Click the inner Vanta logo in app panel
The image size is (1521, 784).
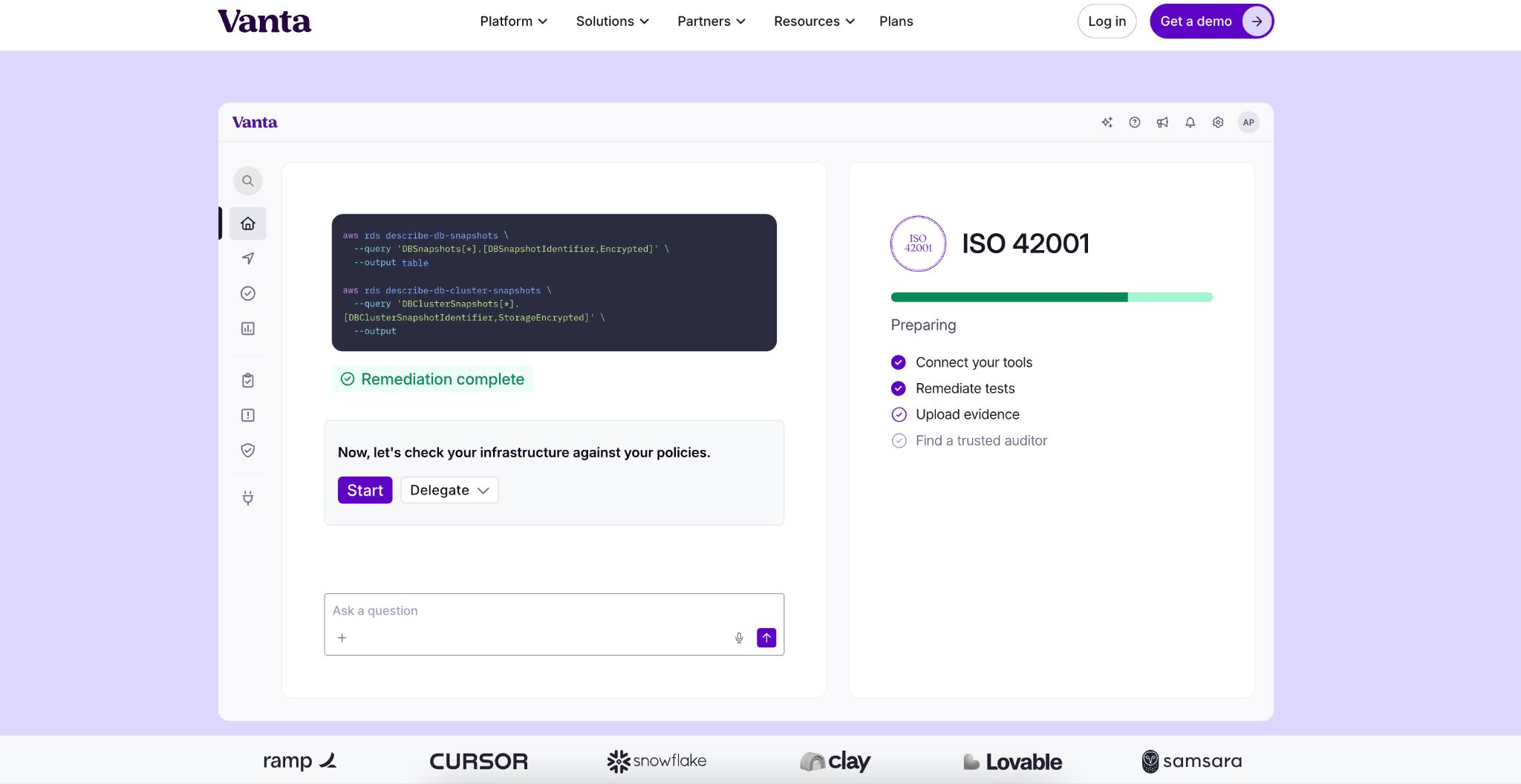click(255, 122)
